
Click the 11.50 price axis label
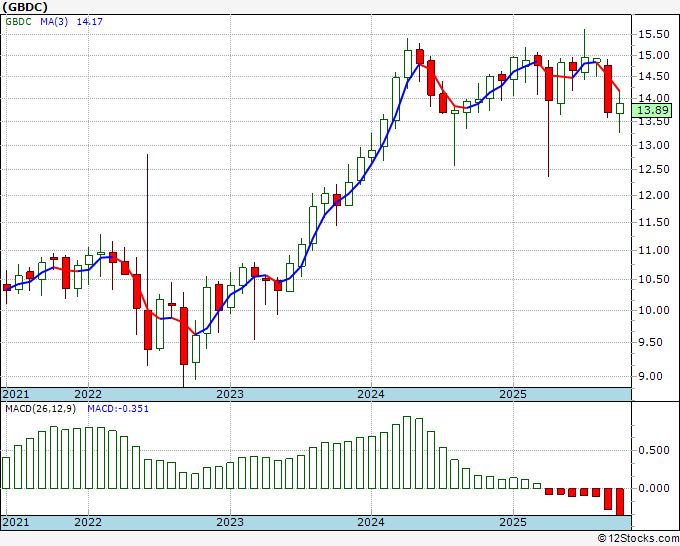(654, 222)
